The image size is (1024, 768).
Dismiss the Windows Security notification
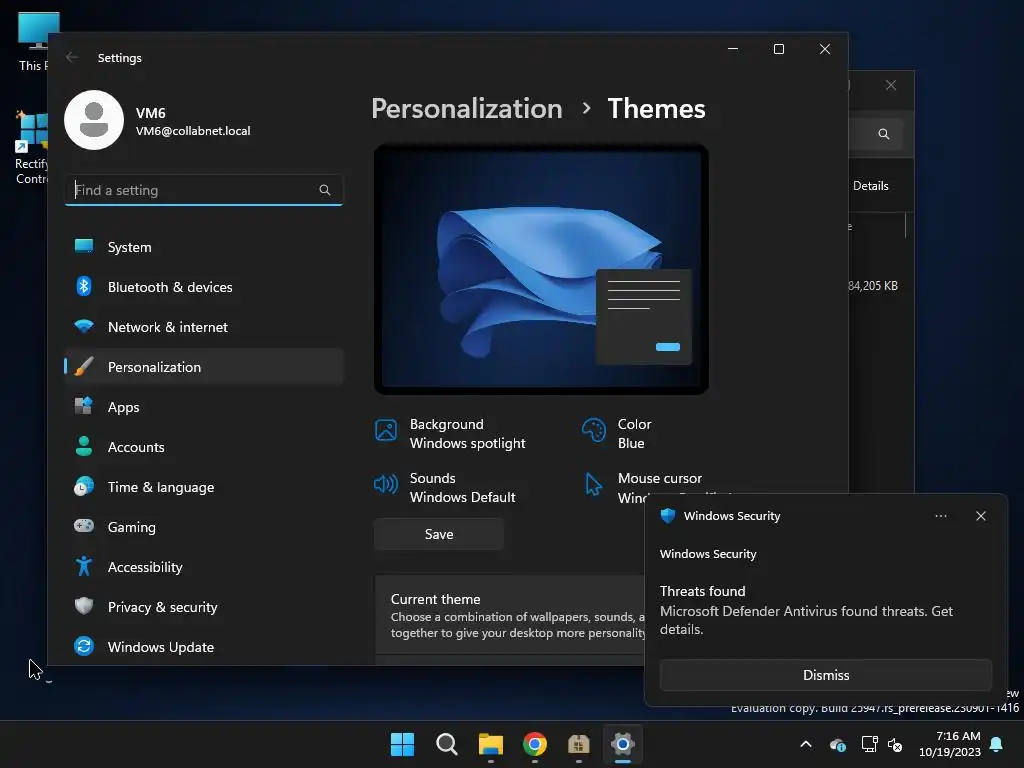pyautogui.click(x=825, y=675)
